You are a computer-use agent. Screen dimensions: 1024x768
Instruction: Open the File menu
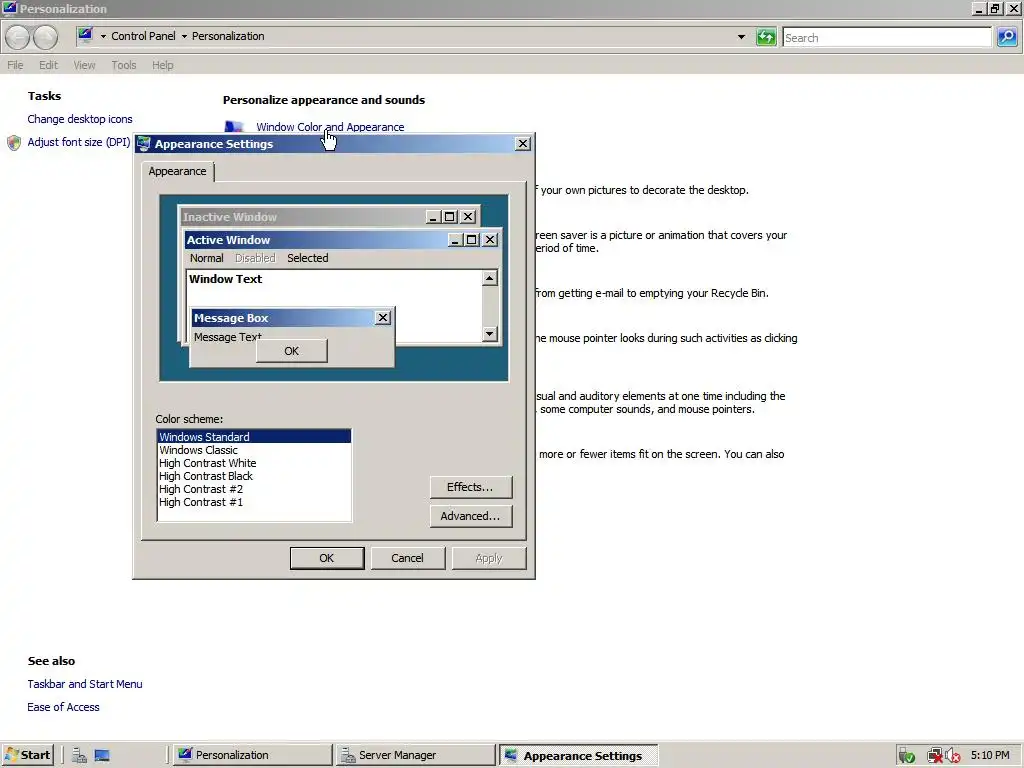[15, 65]
